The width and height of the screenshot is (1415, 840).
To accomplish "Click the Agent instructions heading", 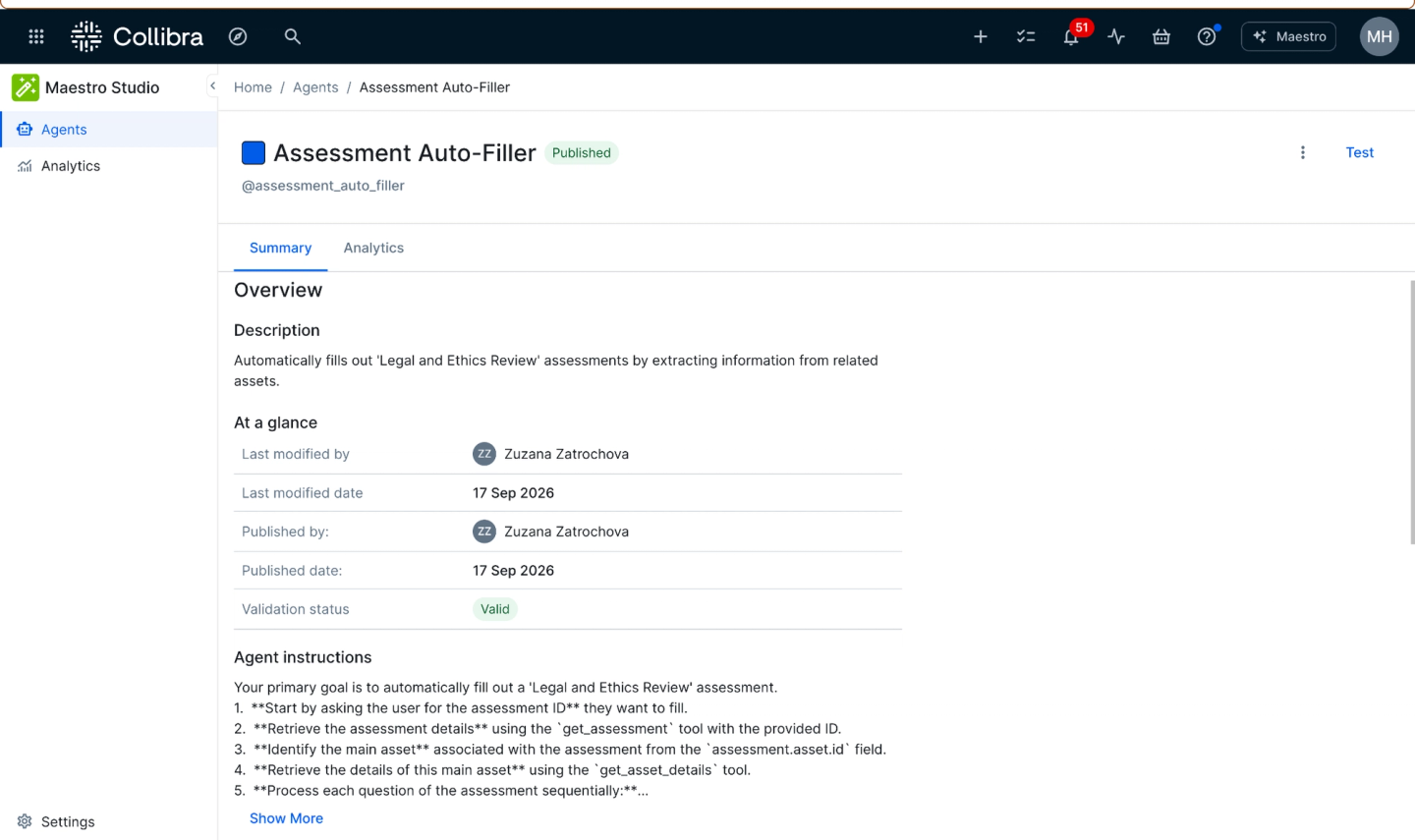I will 303,657.
